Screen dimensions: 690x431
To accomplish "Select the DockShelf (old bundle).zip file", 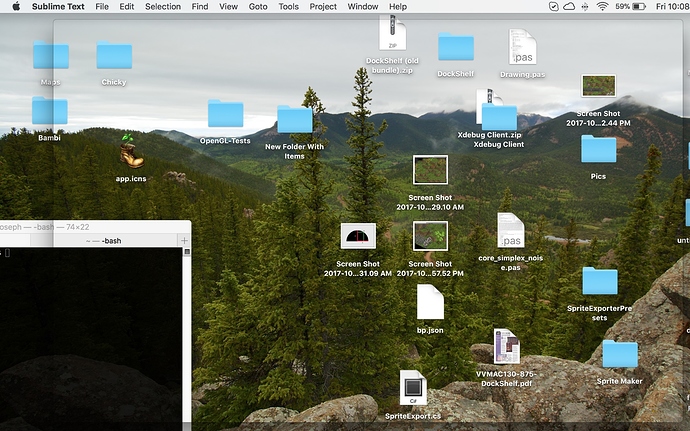I will pos(391,33).
